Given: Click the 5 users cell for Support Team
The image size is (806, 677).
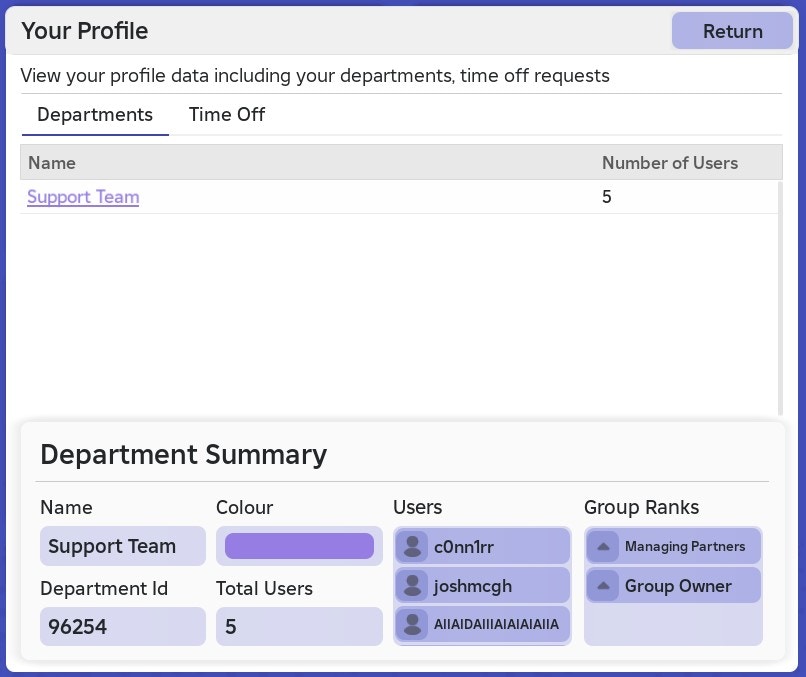Looking at the screenshot, I should point(607,197).
